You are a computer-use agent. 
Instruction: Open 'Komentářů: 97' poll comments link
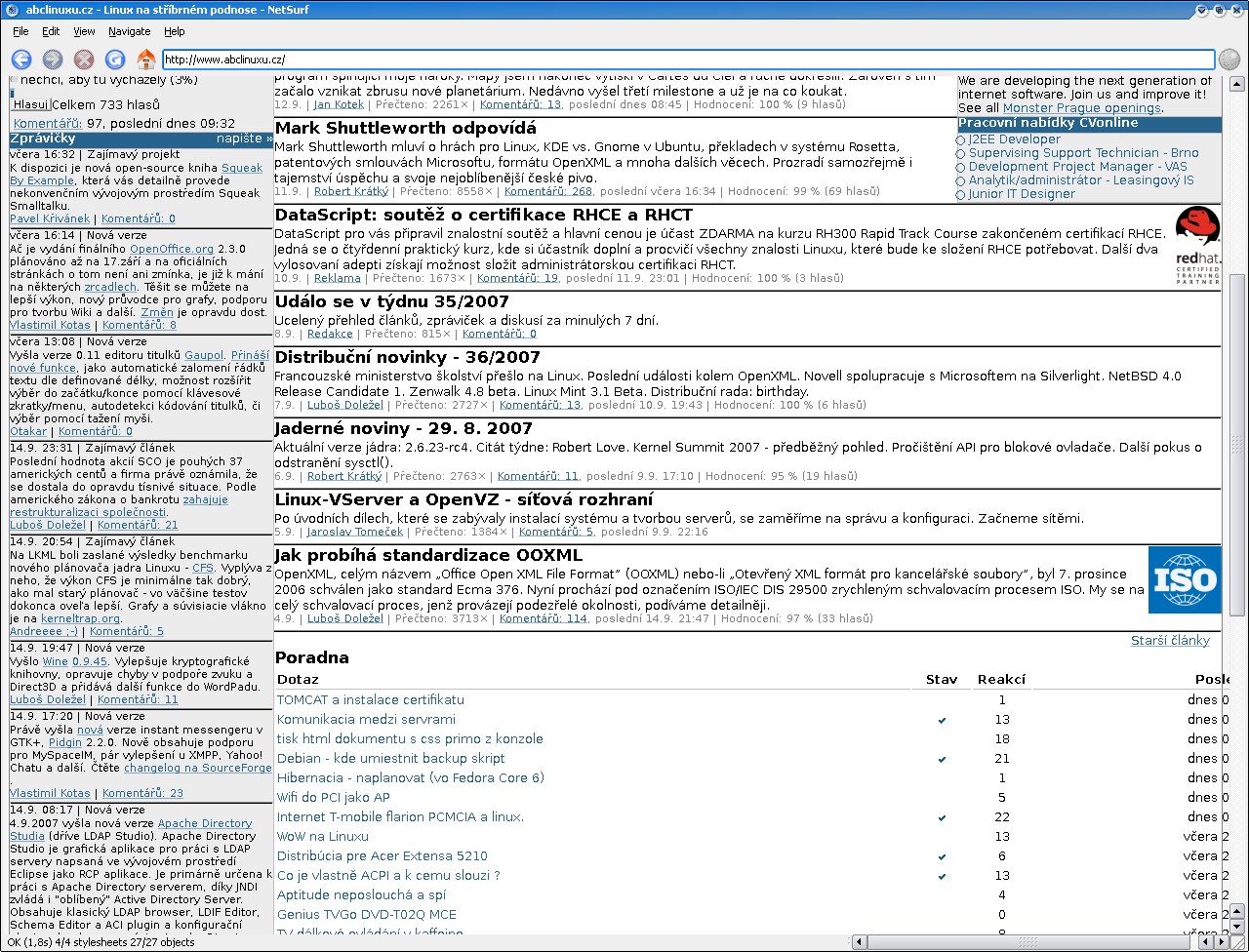(x=48, y=124)
